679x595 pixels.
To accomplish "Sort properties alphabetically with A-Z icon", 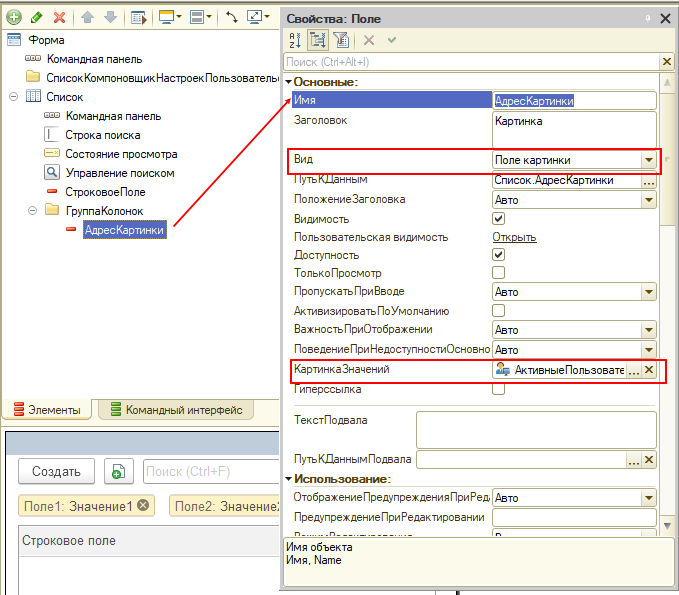I will [296, 40].
